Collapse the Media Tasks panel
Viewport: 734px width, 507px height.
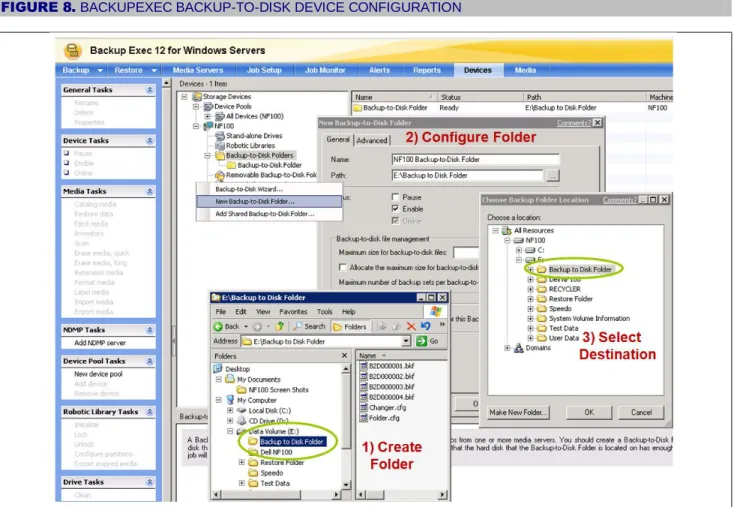(x=150, y=191)
